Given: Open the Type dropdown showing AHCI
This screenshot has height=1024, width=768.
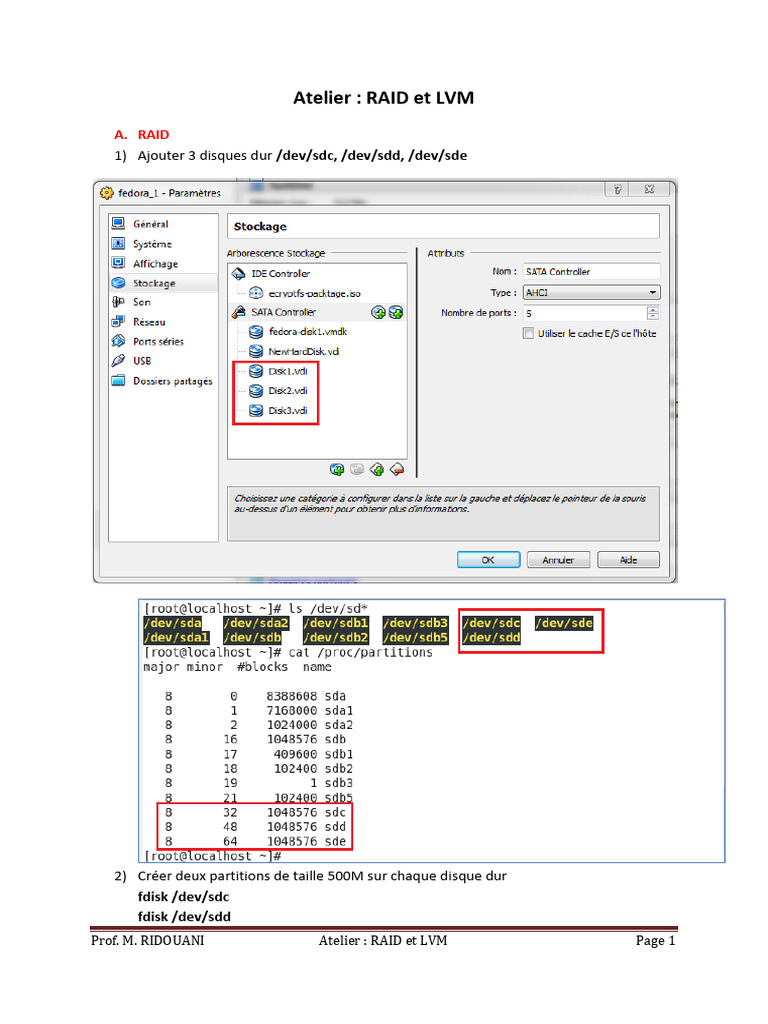Looking at the screenshot, I should (x=591, y=293).
